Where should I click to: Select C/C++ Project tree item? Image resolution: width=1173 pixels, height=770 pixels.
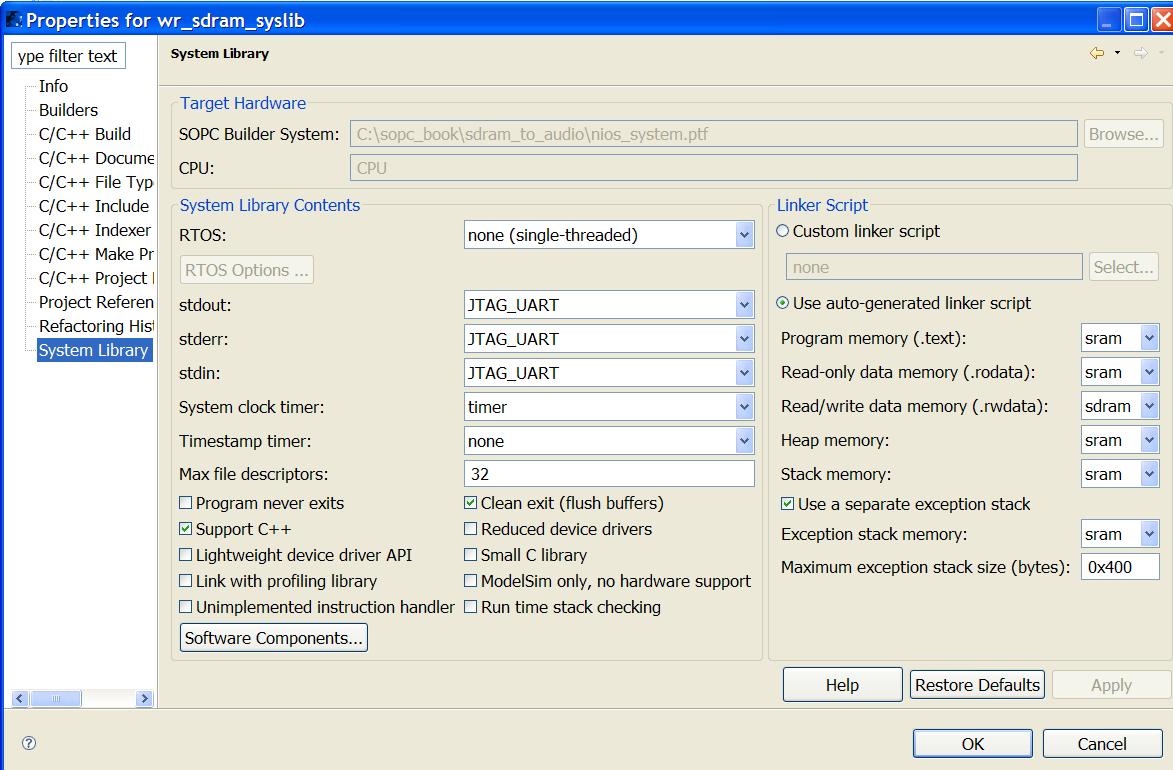pyautogui.click(x=96, y=278)
